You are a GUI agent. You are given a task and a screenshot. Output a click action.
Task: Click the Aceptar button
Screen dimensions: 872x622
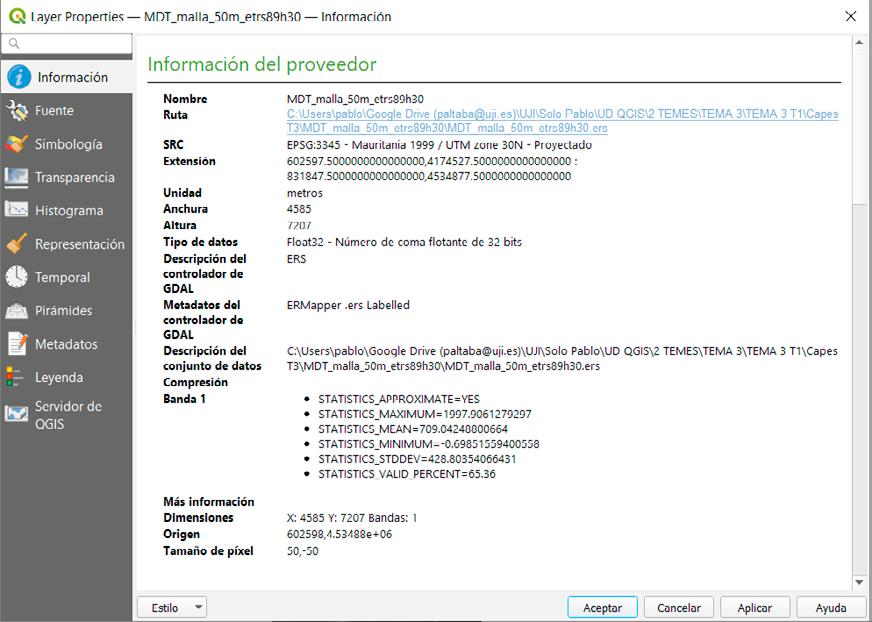click(602, 608)
